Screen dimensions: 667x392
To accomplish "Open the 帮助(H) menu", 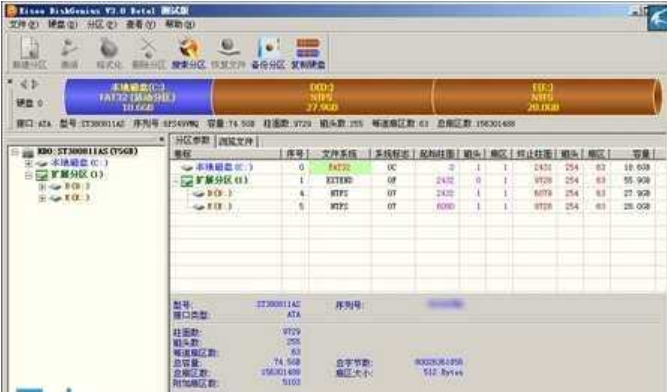I will pos(180,24).
